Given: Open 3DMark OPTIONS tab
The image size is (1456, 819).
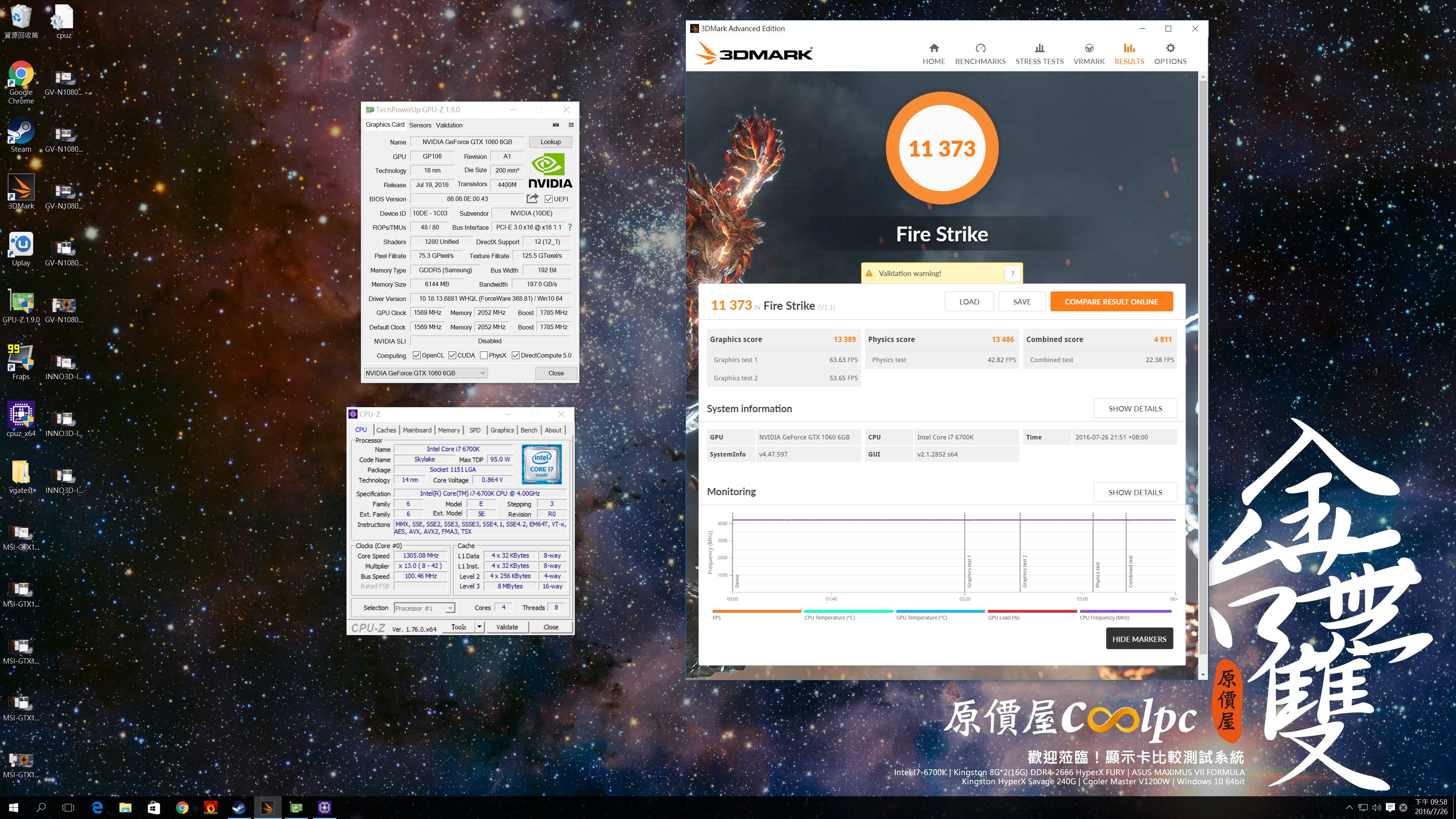Looking at the screenshot, I should click(x=1170, y=54).
